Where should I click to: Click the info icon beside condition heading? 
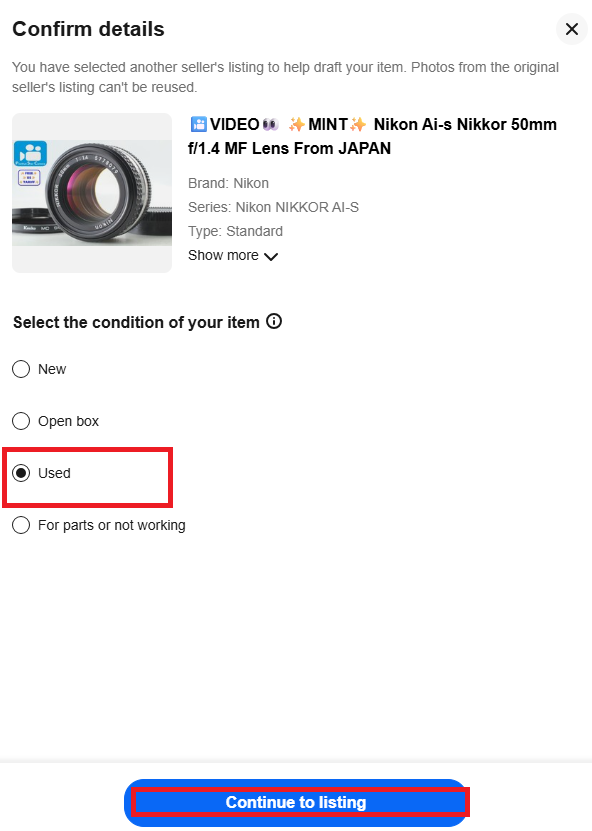click(x=274, y=321)
